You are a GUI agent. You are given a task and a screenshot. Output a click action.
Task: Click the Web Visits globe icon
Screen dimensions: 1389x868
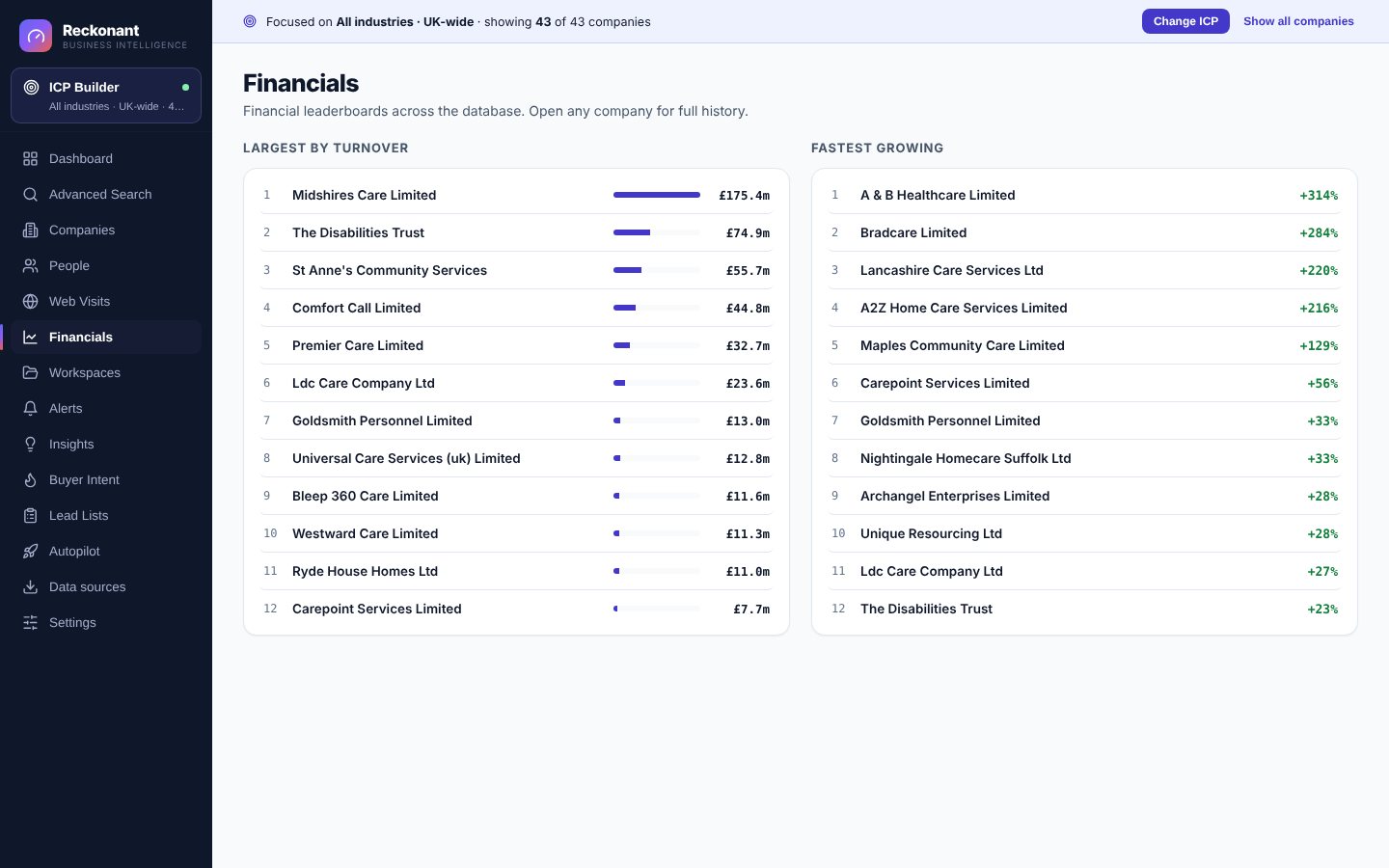(31, 301)
